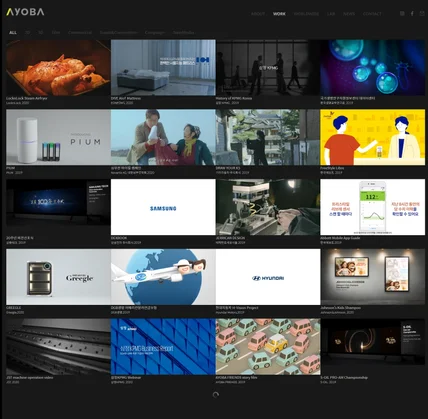Open the white SAMSUNG logo thumbnail
This screenshot has width=428, height=419.
[x=163, y=207]
